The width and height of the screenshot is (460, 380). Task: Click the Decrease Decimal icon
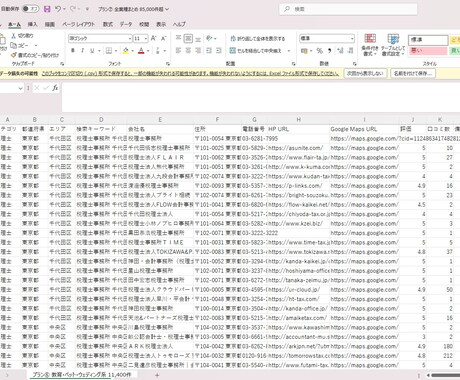pyautogui.click(x=350, y=51)
